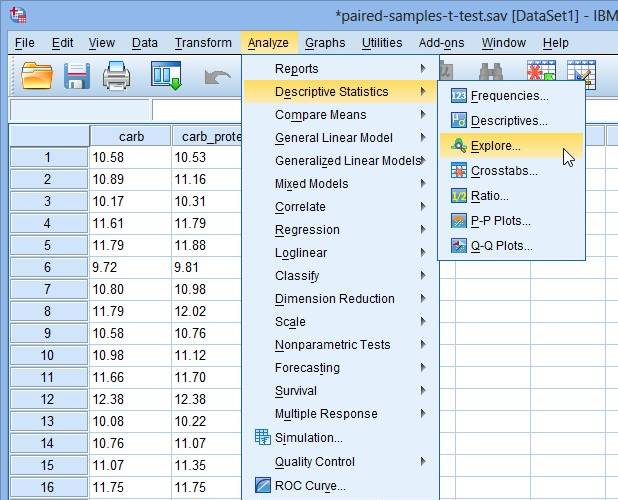Open the Simulation... menu entry
Viewport: 618px width, 500px height.
308,438
